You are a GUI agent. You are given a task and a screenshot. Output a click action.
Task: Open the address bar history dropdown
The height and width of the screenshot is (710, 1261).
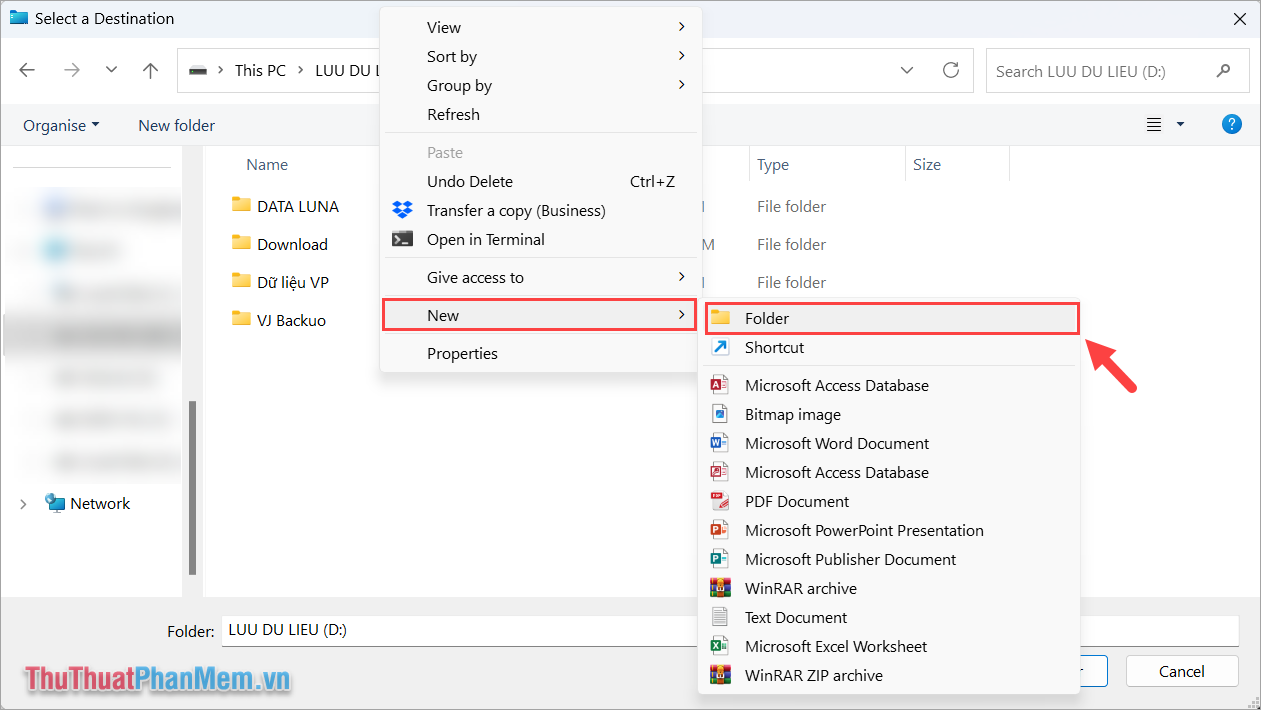[907, 70]
